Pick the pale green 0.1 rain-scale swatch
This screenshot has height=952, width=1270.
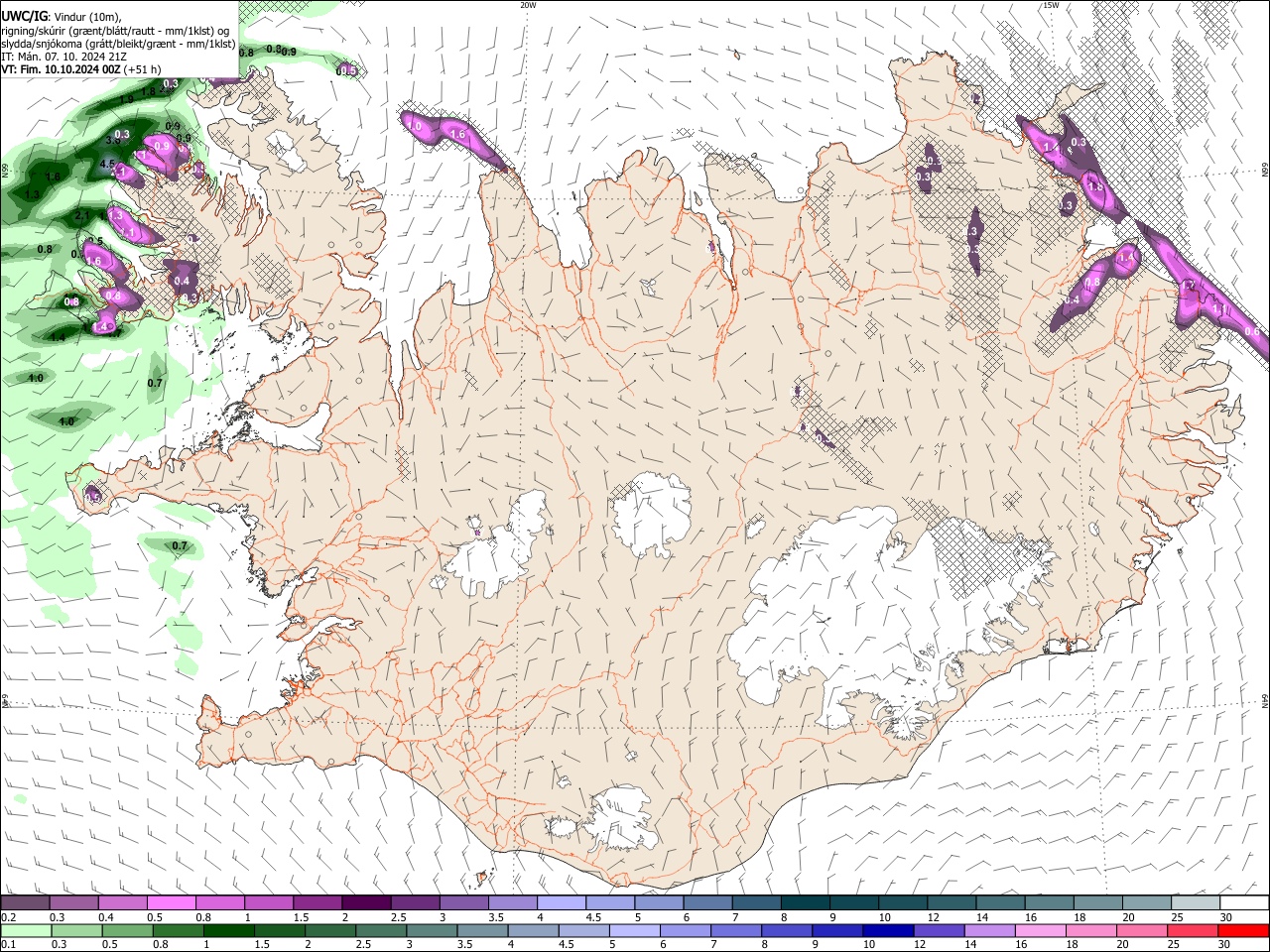tap(26, 930)
